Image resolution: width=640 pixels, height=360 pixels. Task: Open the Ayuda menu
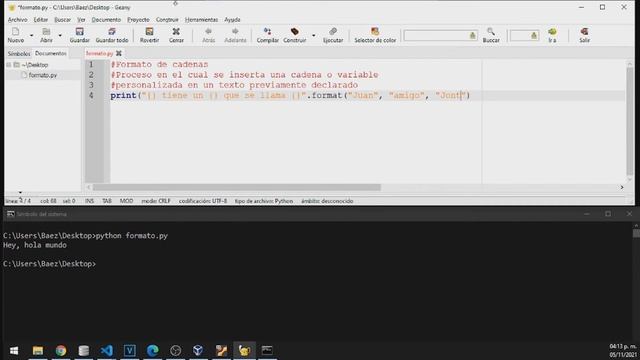pos(232,20)
